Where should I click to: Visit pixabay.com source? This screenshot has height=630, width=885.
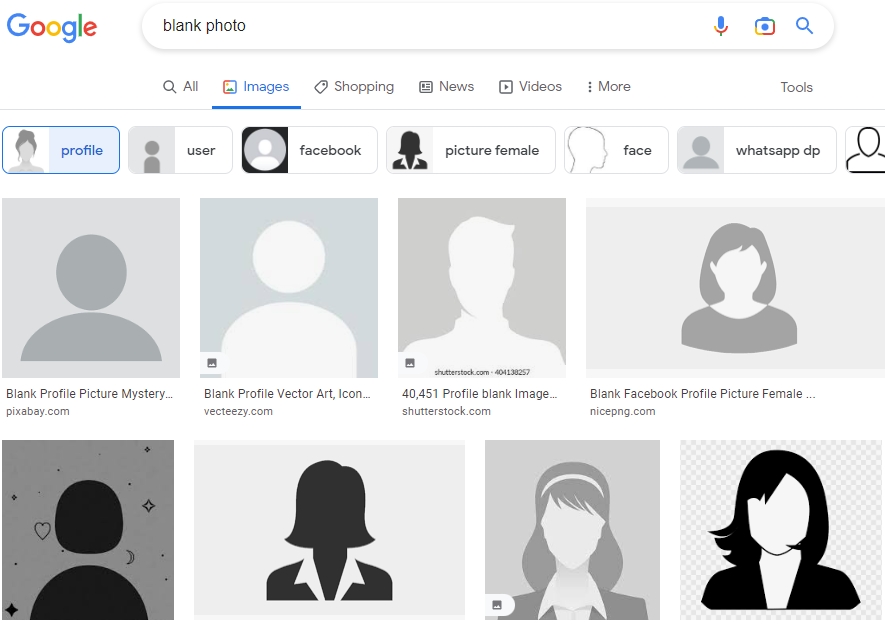(x=38, y=412)
